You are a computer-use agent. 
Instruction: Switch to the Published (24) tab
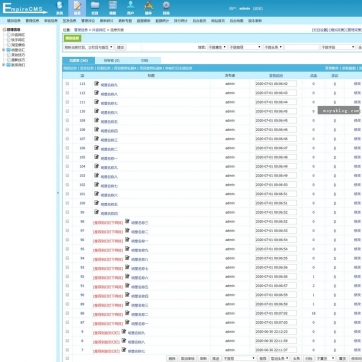tap(79, 61)
